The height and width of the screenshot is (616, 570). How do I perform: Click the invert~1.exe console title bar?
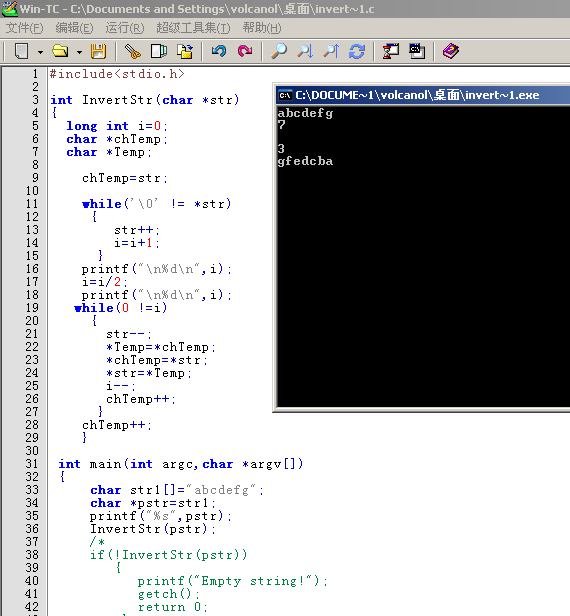click(423, 95)
